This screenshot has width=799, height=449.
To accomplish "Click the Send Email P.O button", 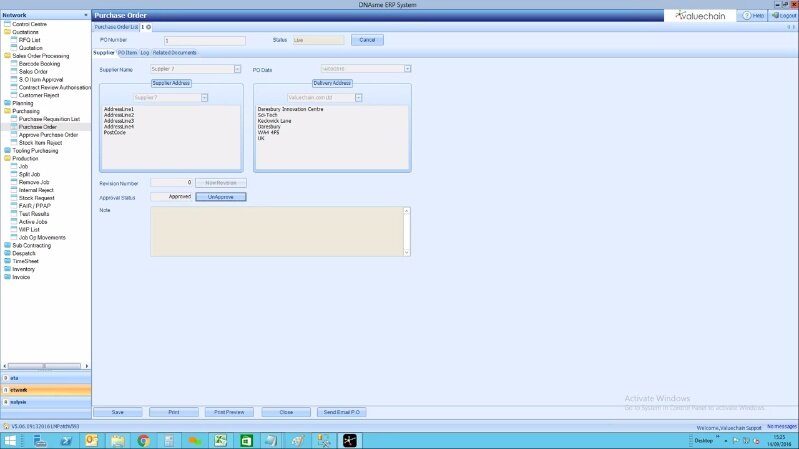I will click(x=341, y=412).
